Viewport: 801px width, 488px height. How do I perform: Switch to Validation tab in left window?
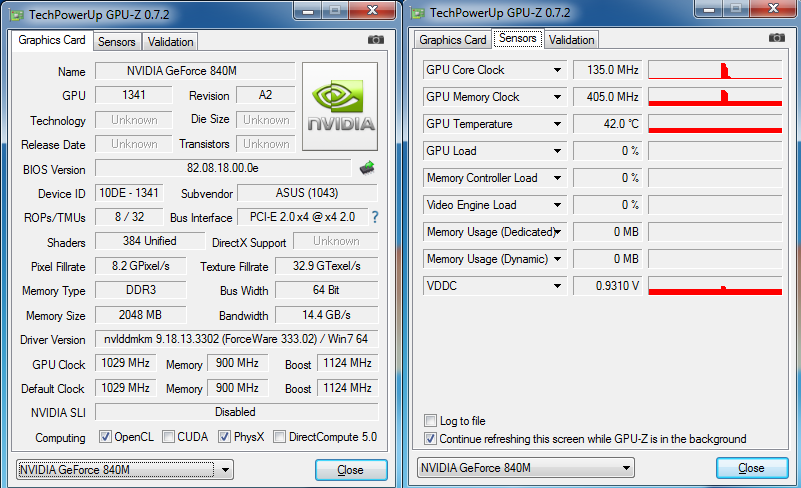pyautogui.click(x=170, y=42)
